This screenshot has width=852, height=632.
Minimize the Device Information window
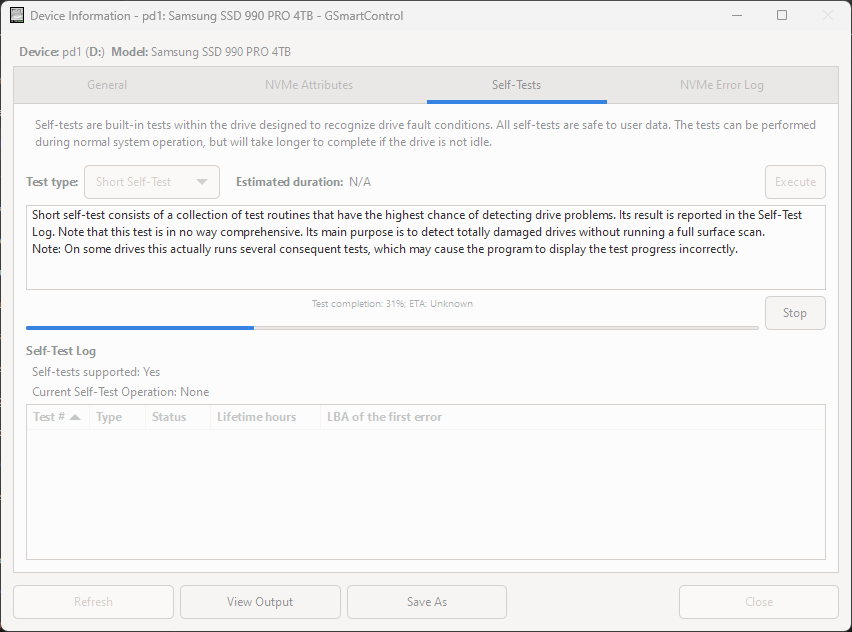click(737, 15)
